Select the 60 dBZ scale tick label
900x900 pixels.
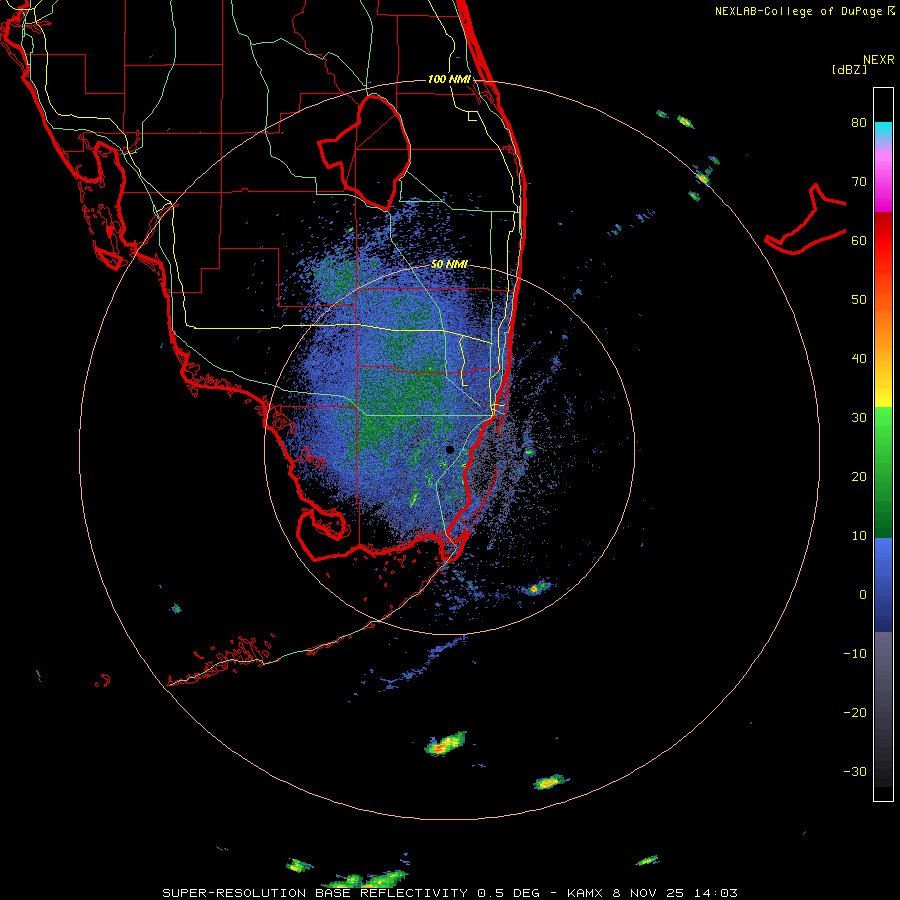click(859, 240)
